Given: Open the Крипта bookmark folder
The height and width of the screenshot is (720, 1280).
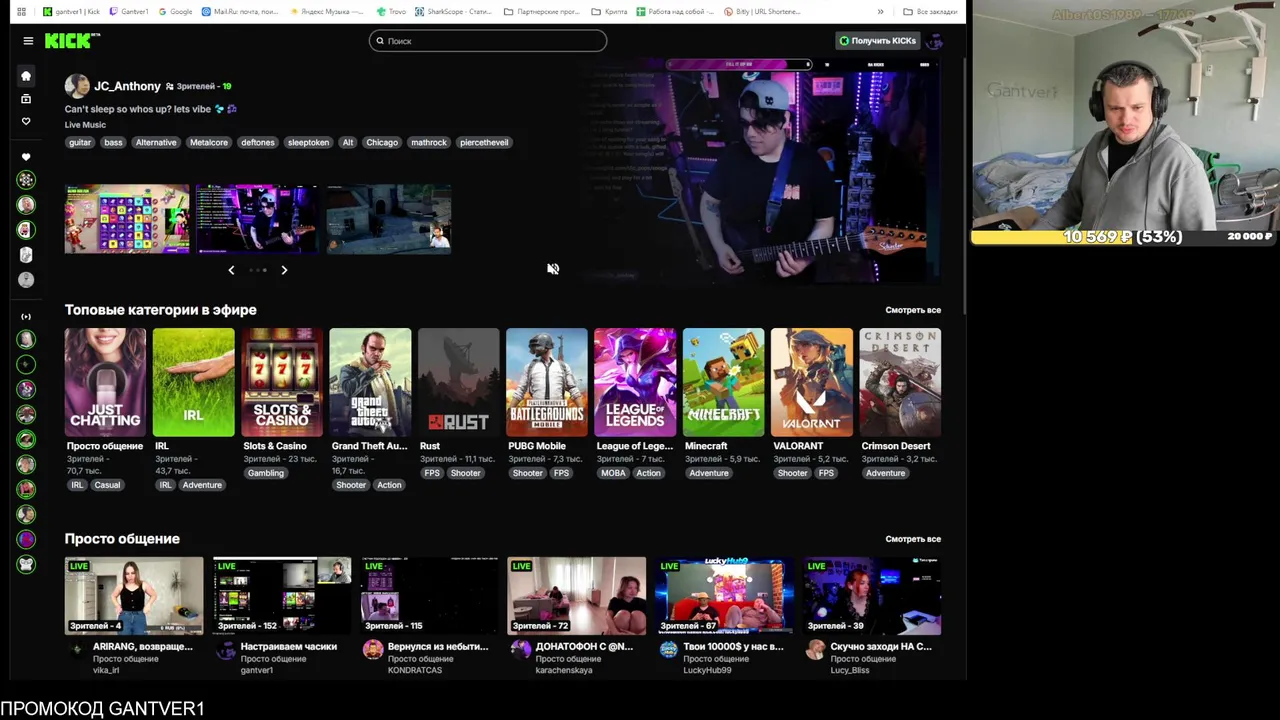Looking at the screenshot, I should pyautogui.click(x=610, y=12).
